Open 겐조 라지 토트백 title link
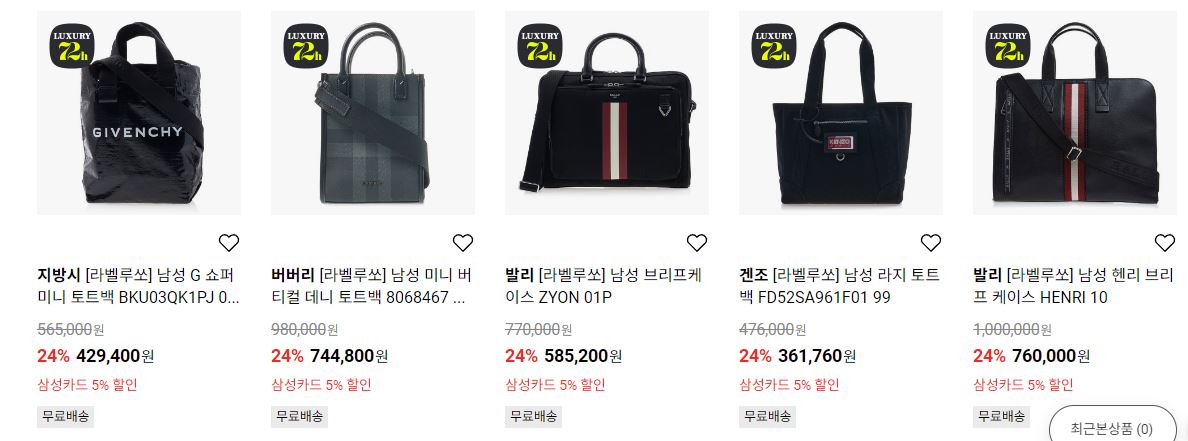This screenshot has height=441, width=1188. [x=839, y=286]
